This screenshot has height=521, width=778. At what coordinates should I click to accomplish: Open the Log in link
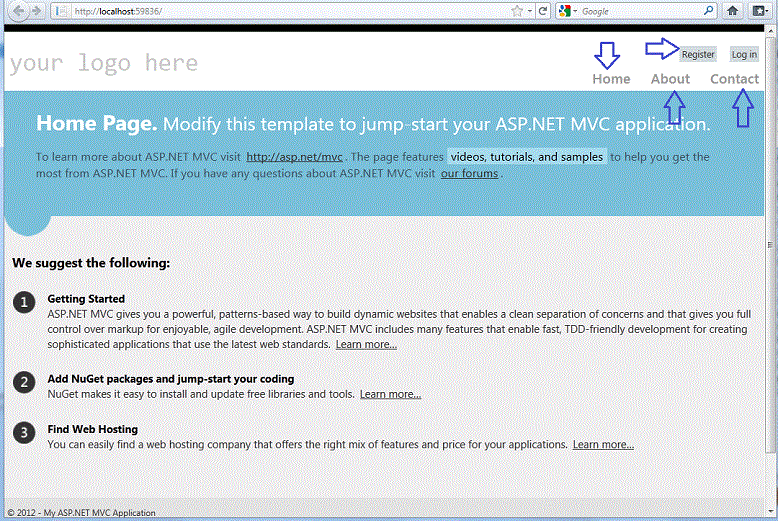[x=744, y=55]
